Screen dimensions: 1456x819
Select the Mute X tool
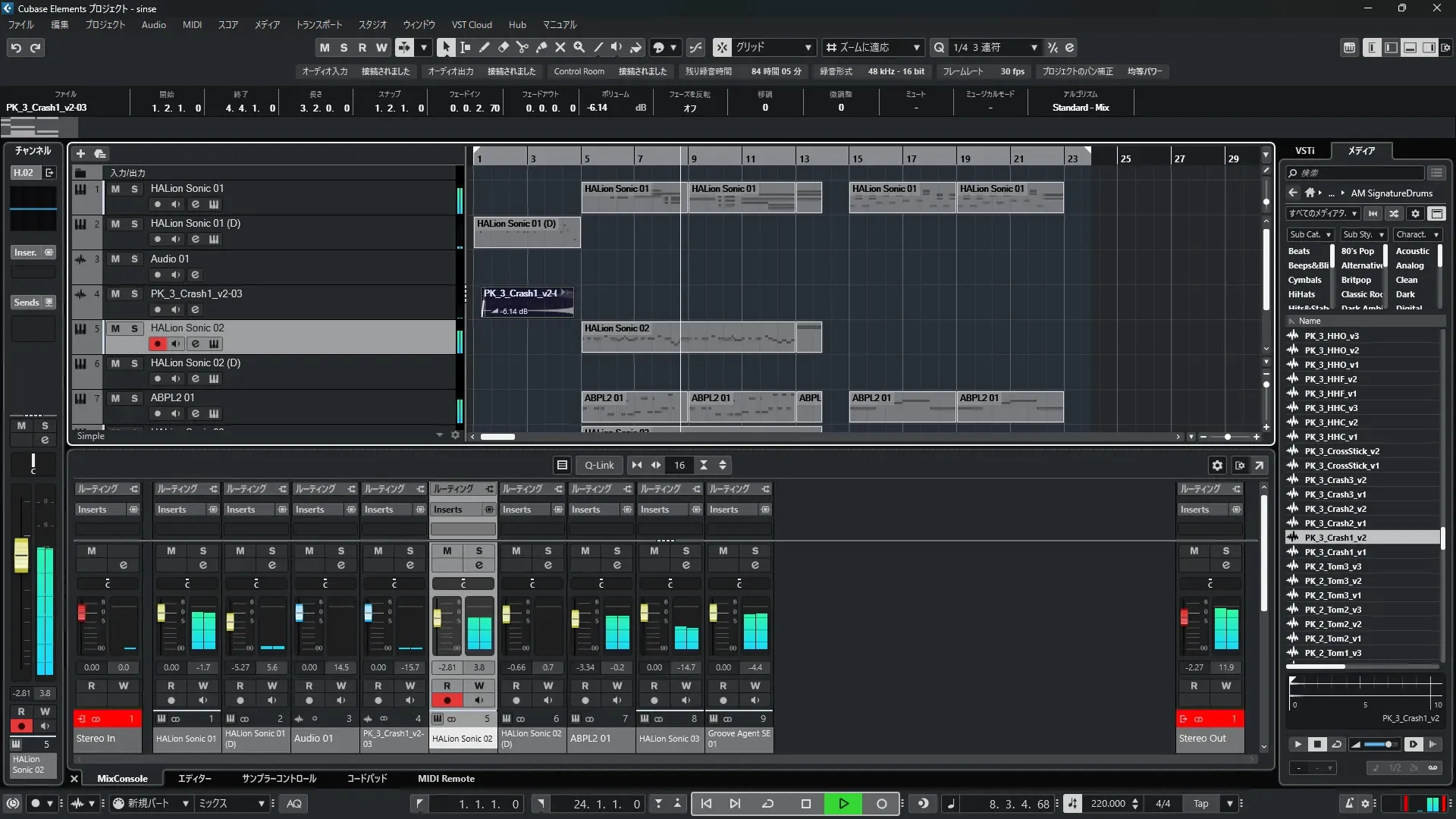click(560, 48)
